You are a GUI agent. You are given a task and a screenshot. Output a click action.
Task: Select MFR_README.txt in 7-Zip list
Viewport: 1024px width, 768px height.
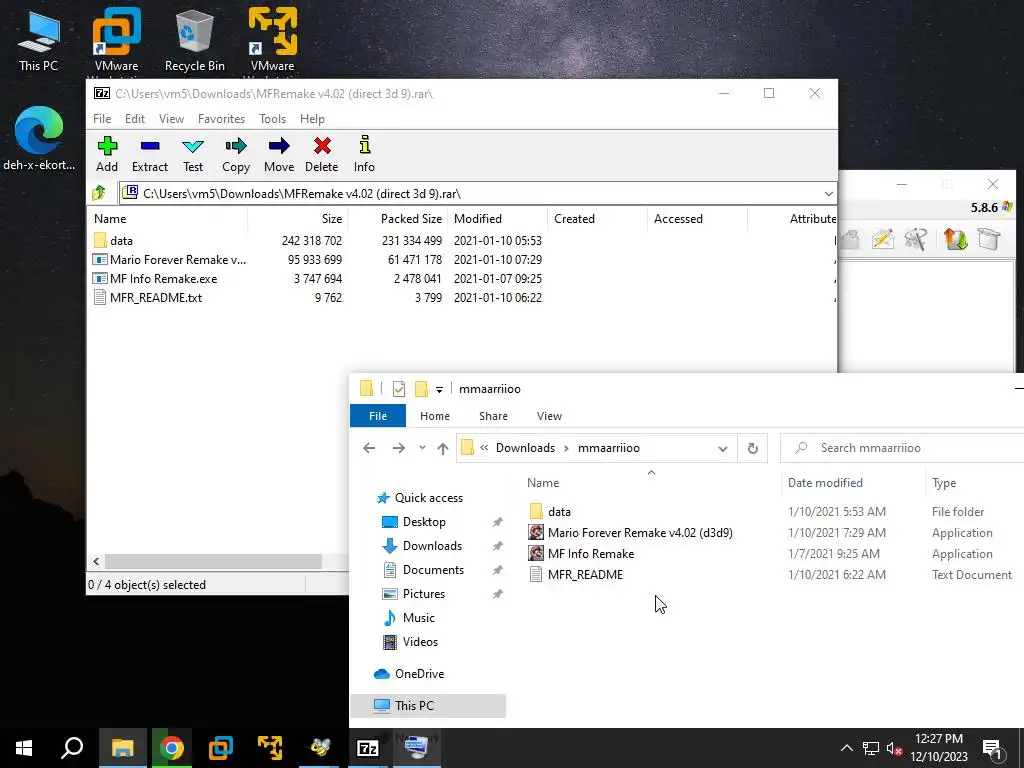click(148, 297)
